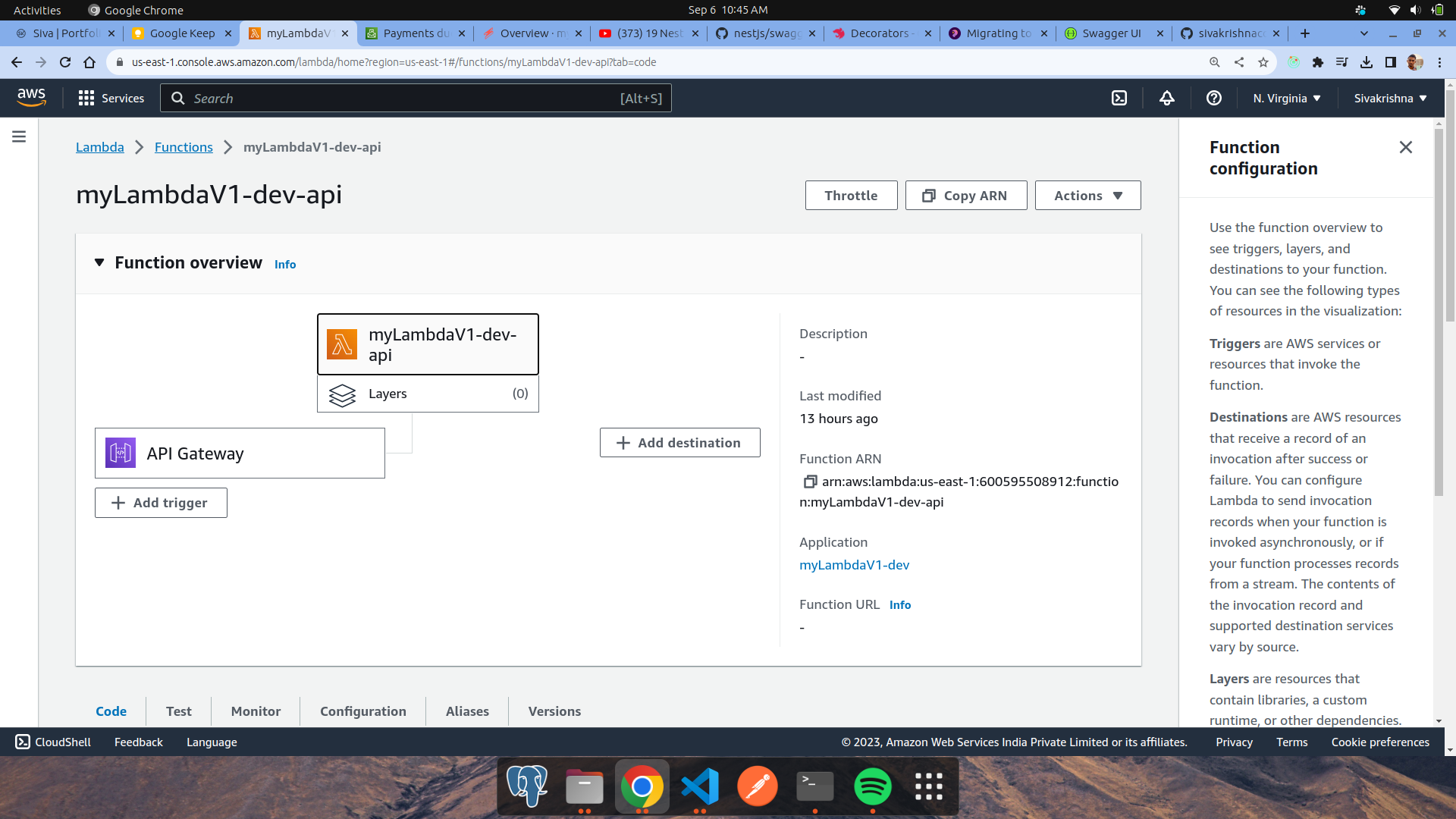Click the API Gateway trigger icon
The image size is (1456, 819).
click(x=120, y=453)
